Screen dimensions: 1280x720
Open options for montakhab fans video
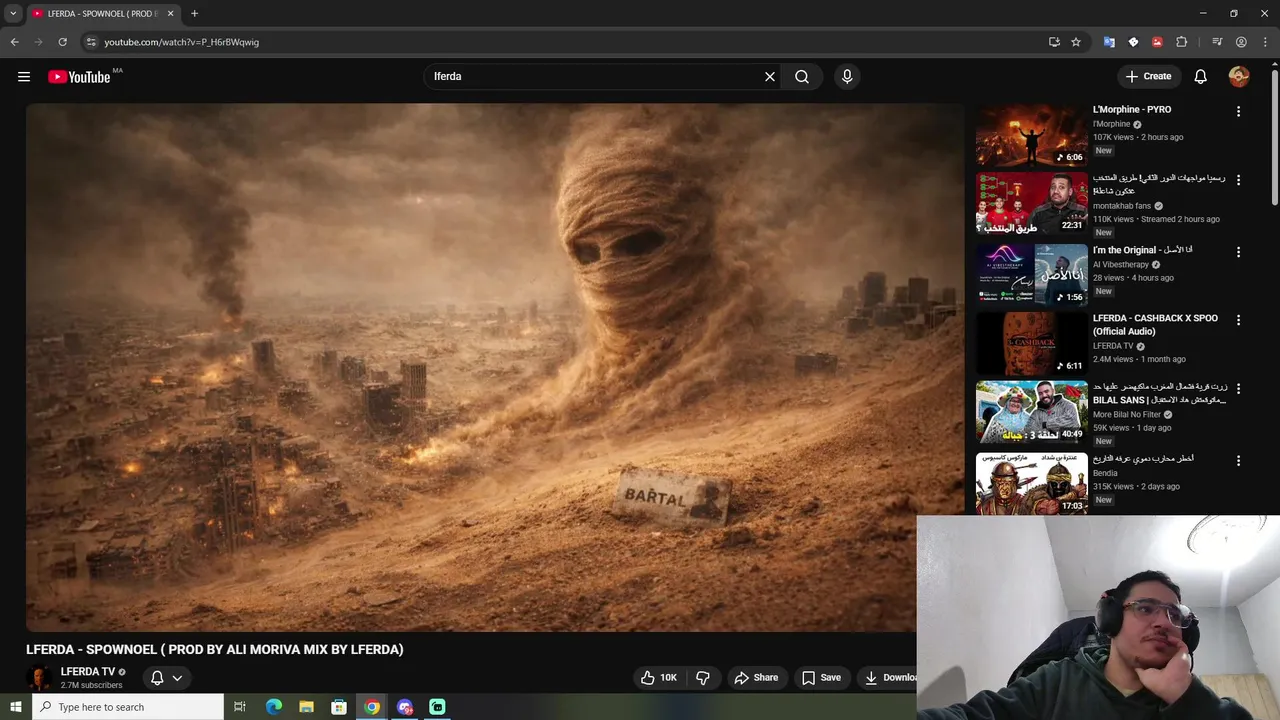click(1238, 180)
